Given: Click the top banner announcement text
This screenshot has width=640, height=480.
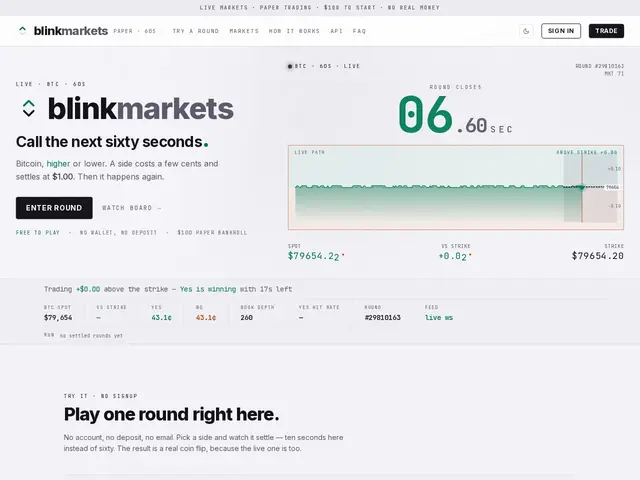Looking at the screenshot, I should 320,7.
